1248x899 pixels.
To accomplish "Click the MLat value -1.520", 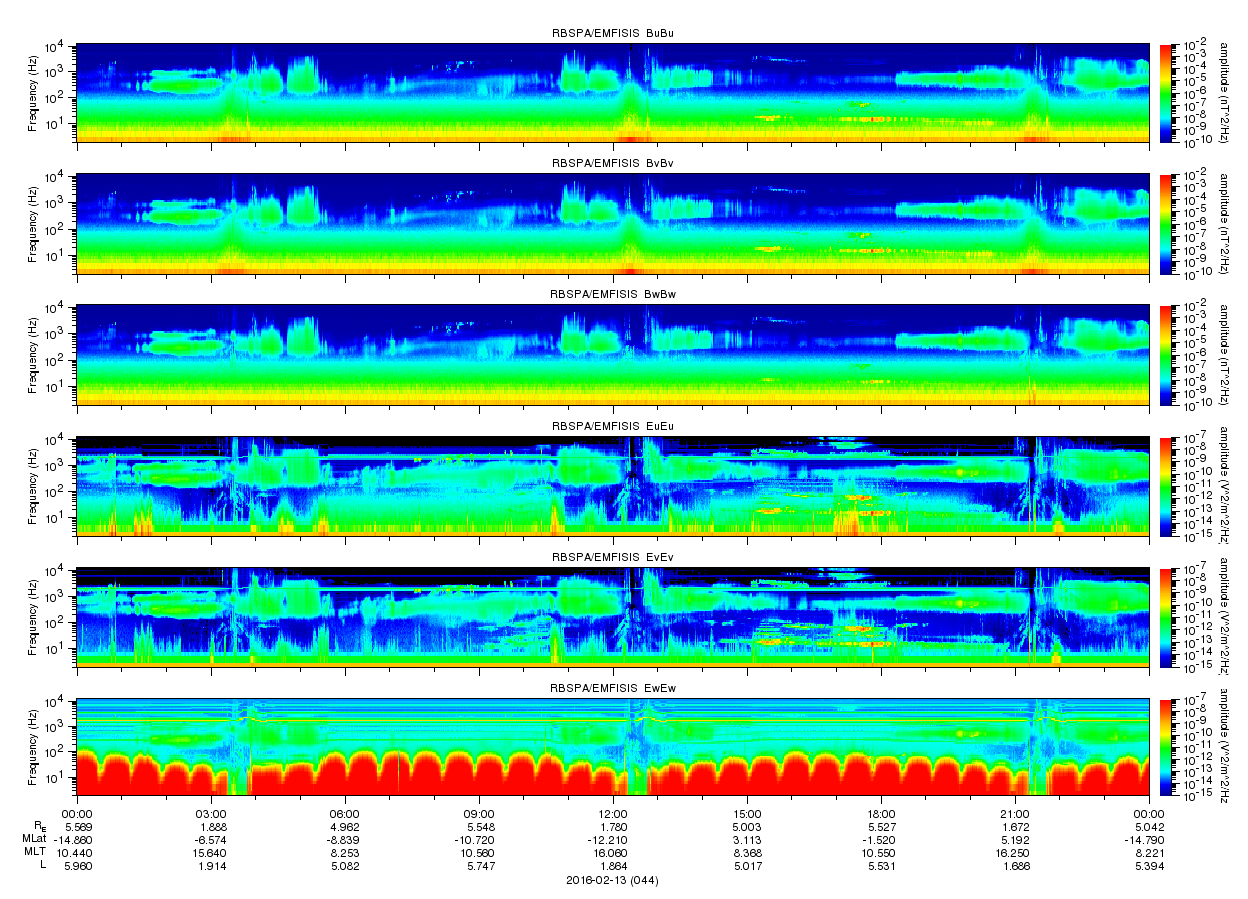I will (881, 839).
